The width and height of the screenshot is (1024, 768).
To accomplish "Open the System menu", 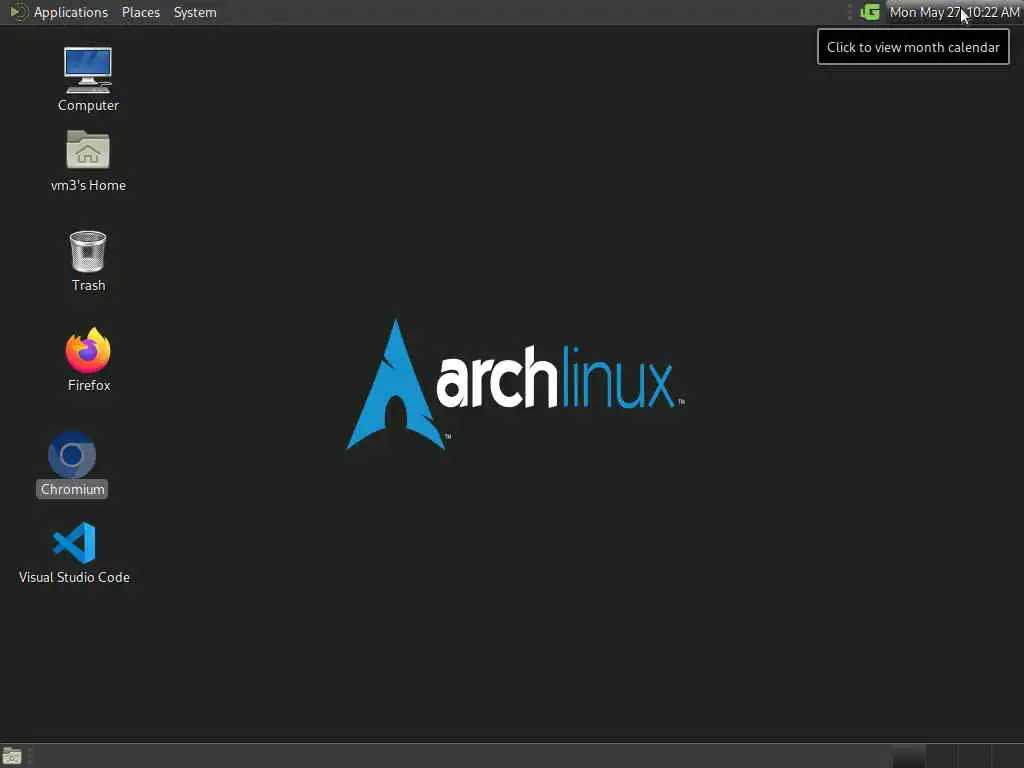I will click(195, 12).
